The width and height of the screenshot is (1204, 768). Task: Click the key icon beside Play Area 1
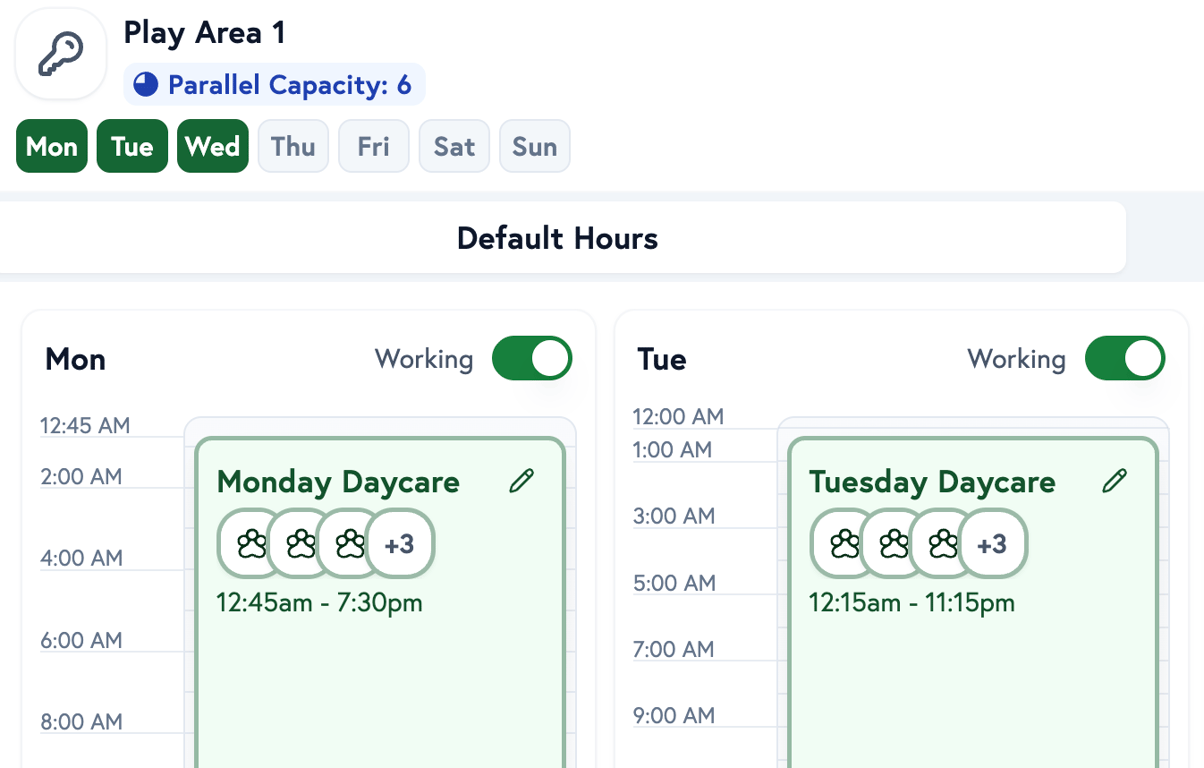60,54
